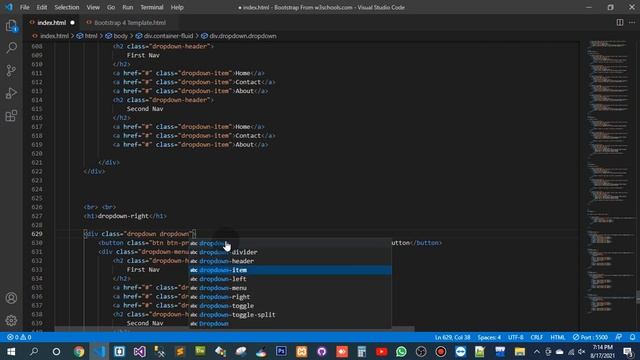
Task: Open Sublime Text from the taskbar
Action: (180, 351)
